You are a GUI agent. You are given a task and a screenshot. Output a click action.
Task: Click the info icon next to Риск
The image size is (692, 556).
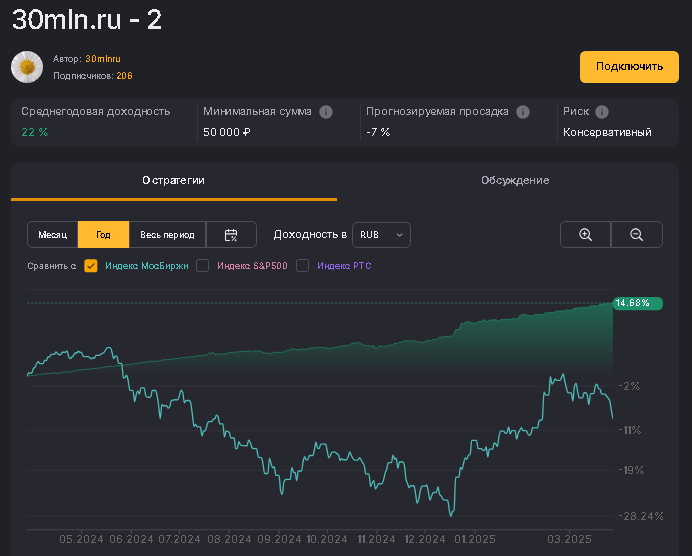click(x=602, y=112)
